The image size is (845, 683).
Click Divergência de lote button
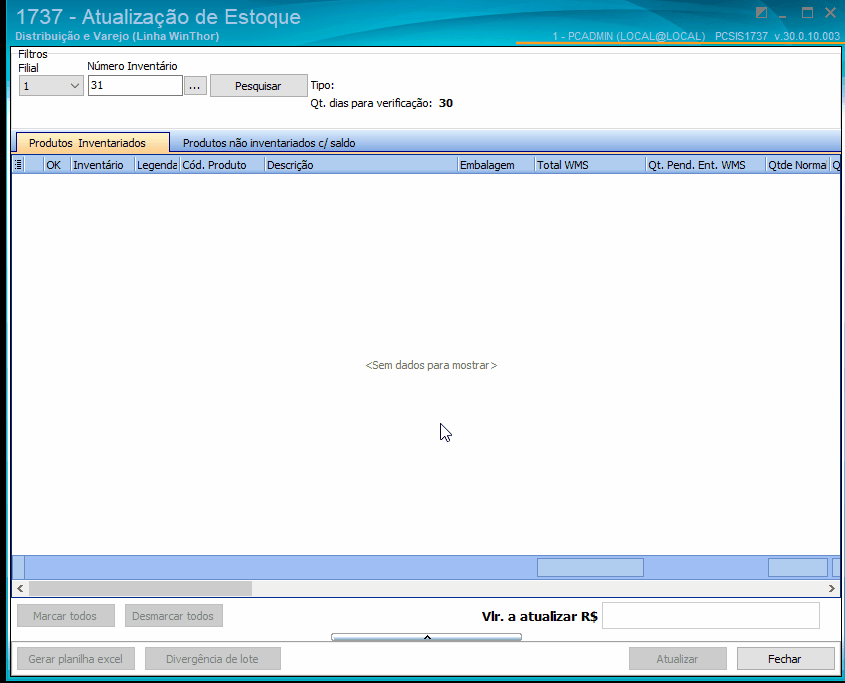tap(212, 659)
